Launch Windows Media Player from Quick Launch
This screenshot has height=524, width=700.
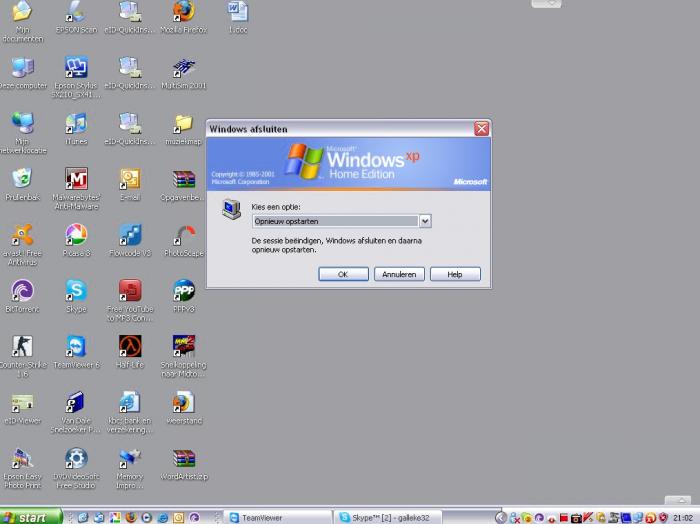[146, 517]
